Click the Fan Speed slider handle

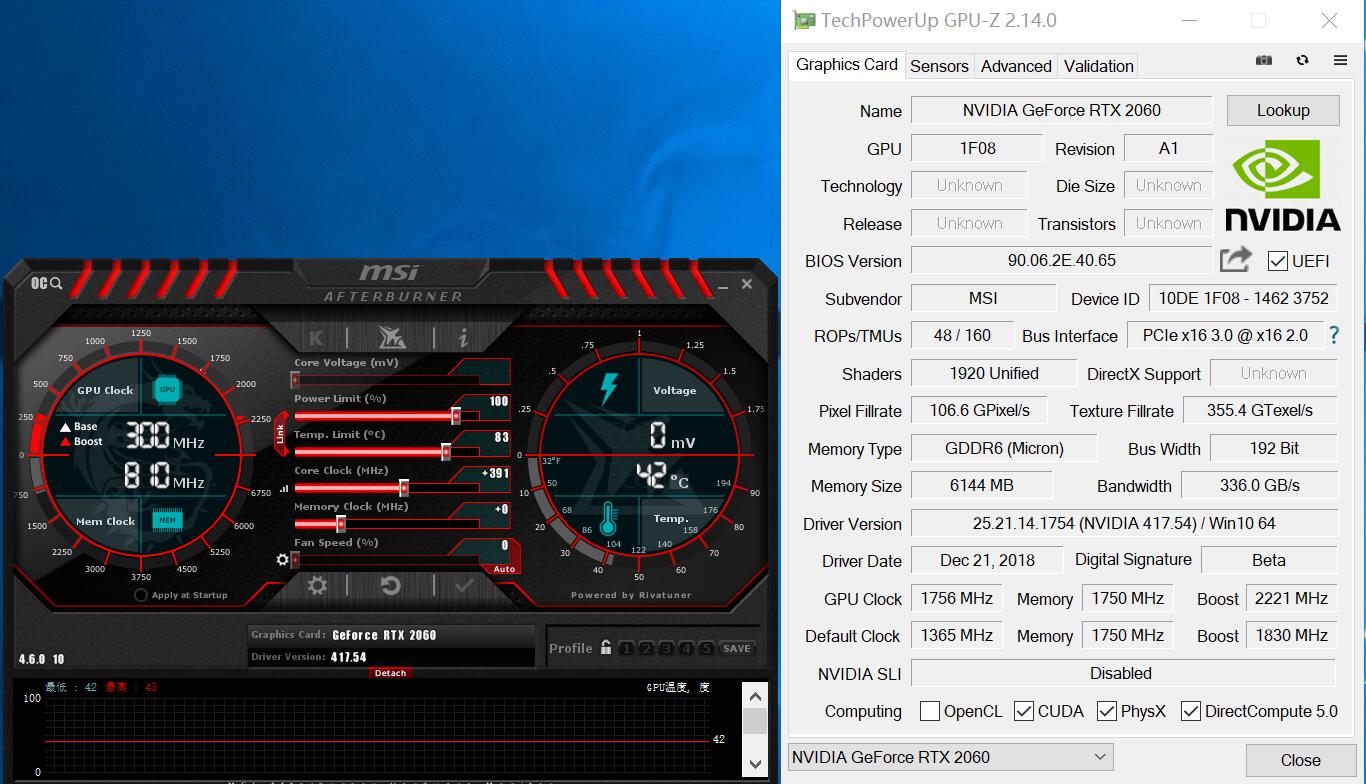[295, 560]
